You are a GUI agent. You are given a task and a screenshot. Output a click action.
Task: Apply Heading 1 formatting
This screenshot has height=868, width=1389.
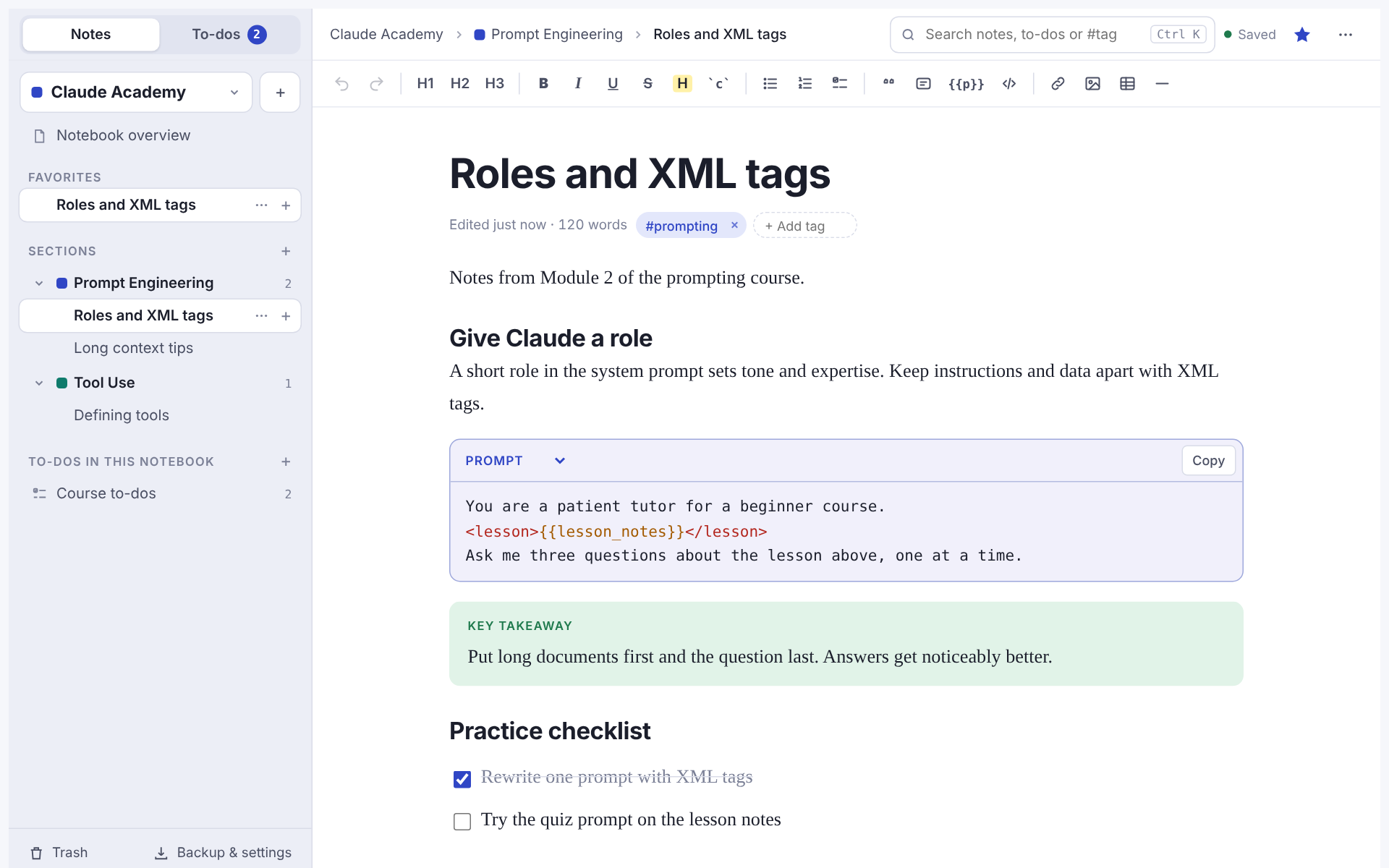(x=425, y=84)
